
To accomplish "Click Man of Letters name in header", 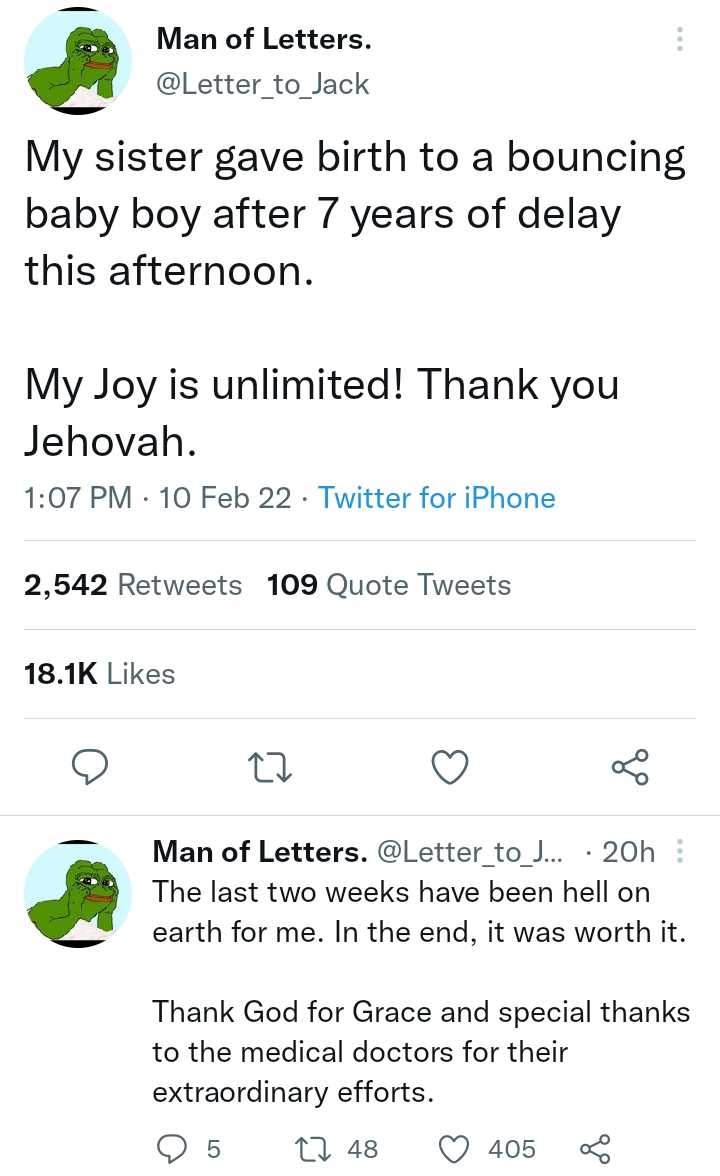I will 264,40.
